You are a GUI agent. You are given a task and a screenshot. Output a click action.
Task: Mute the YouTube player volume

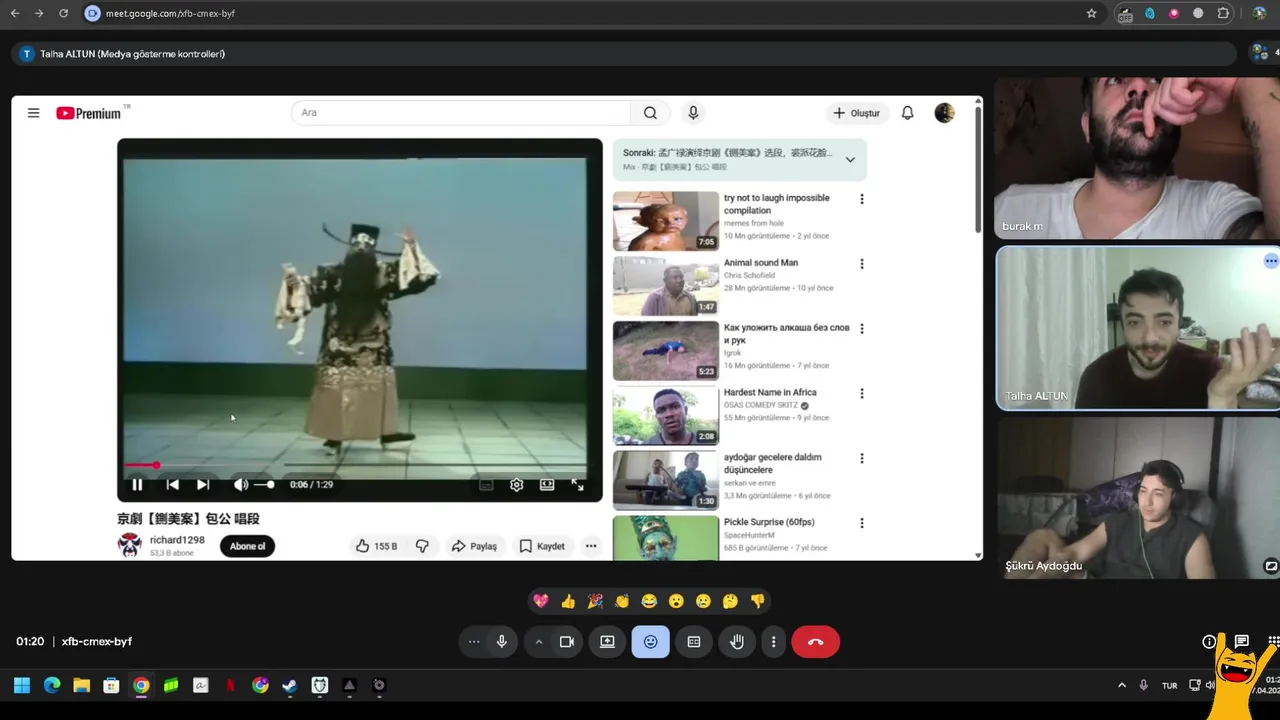coord(241,485)
